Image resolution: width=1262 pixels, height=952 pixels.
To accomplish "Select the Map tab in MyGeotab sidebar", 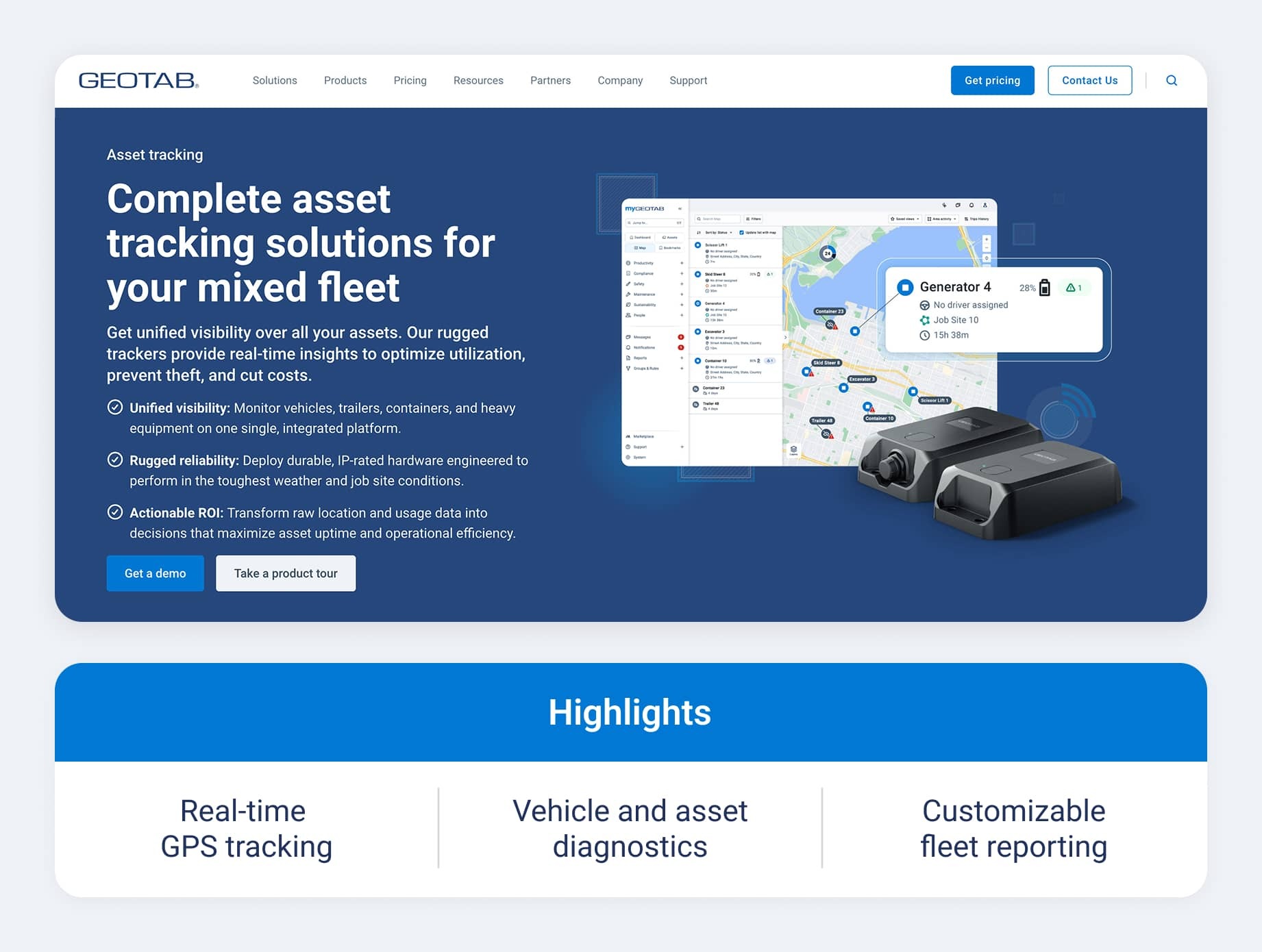I will pyautogui.click(x=640, y=248).
